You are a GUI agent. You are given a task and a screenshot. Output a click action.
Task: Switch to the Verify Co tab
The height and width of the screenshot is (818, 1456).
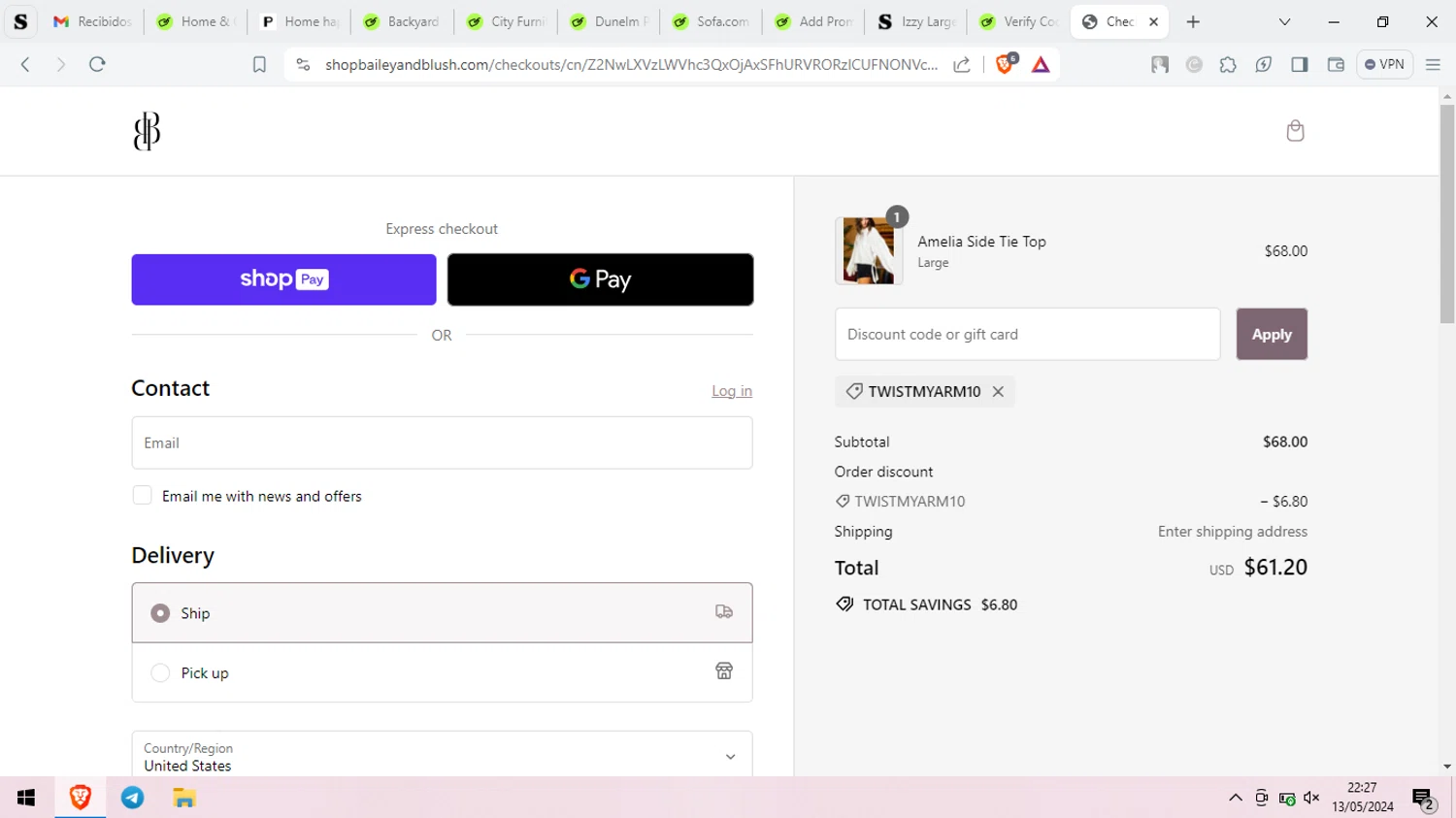1019,21
